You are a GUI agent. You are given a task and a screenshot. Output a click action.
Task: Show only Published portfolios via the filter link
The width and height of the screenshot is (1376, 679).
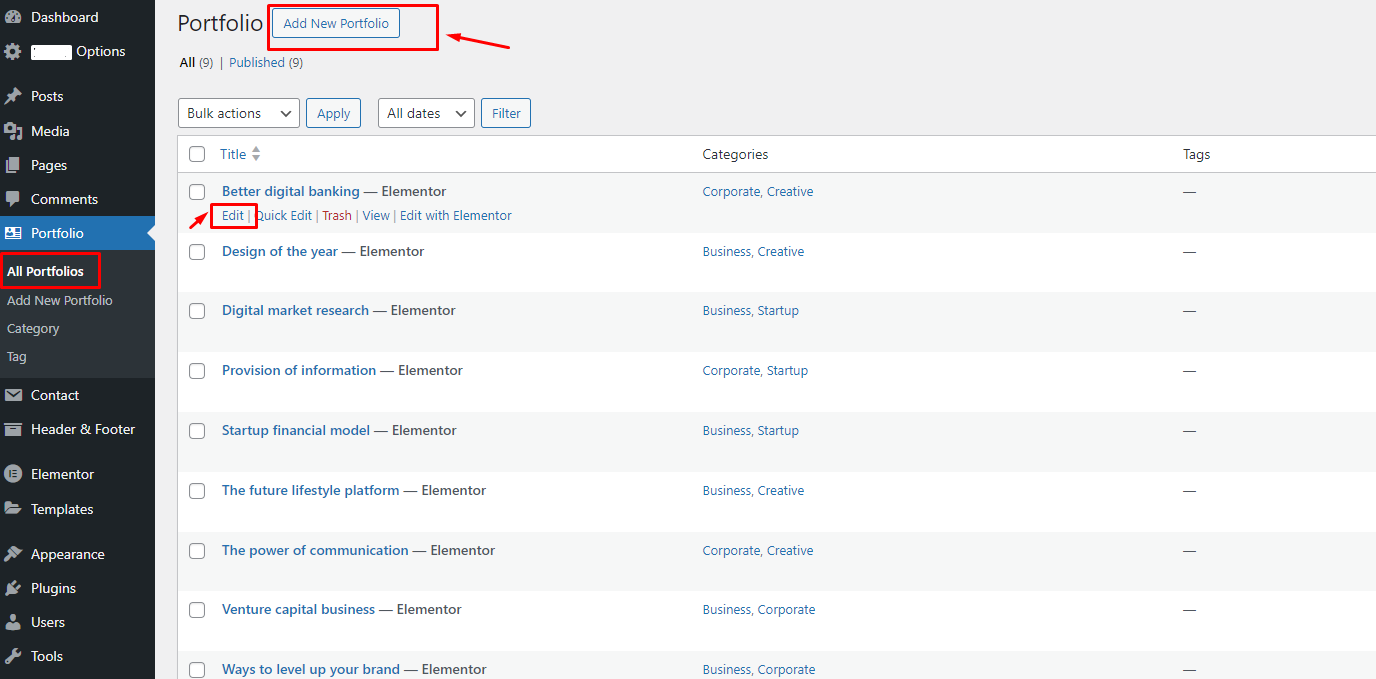pyautogui.click(x=265, y=62)
